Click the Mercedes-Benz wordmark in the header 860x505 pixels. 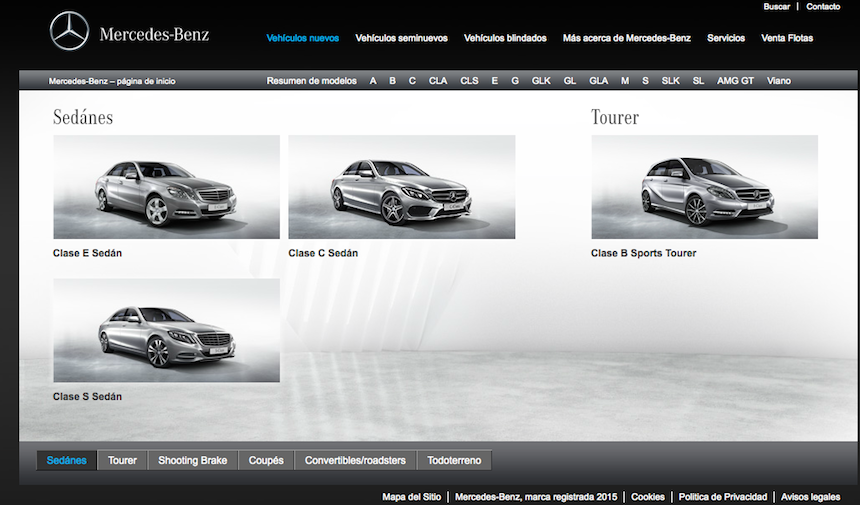pos(154,35)
